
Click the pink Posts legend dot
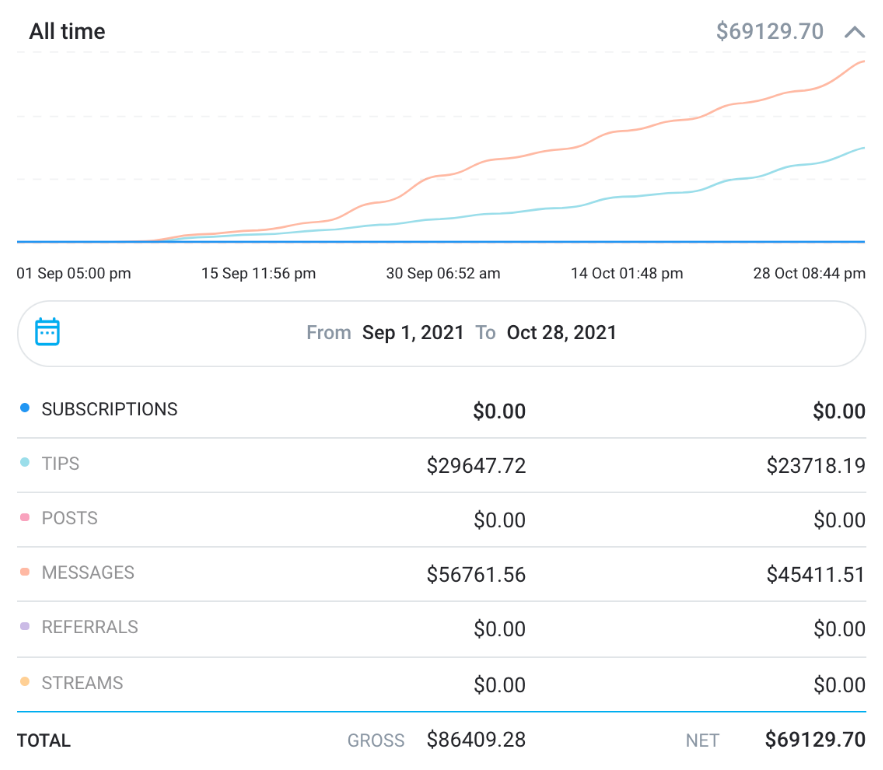click(x=25, y=518)
